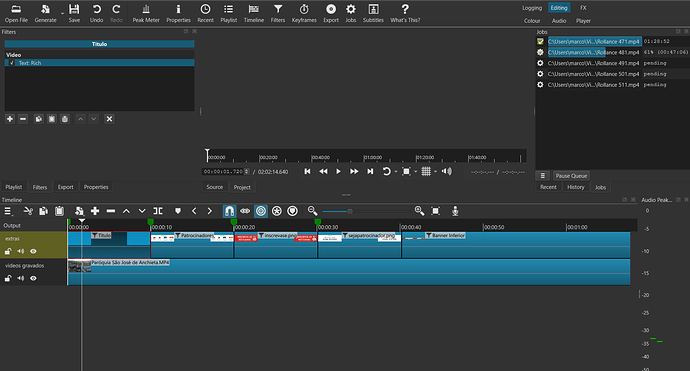Click the Export toolbar icon

331,13
